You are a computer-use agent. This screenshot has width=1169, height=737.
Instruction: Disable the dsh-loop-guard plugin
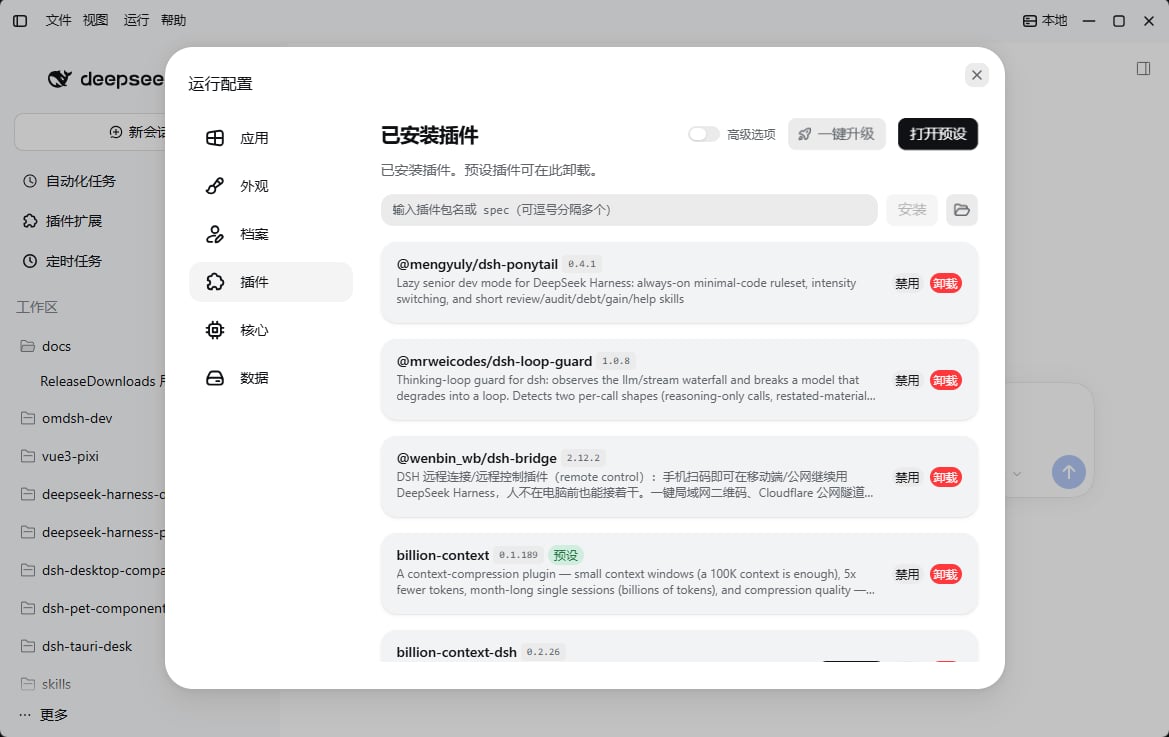(x=907, y=381)
